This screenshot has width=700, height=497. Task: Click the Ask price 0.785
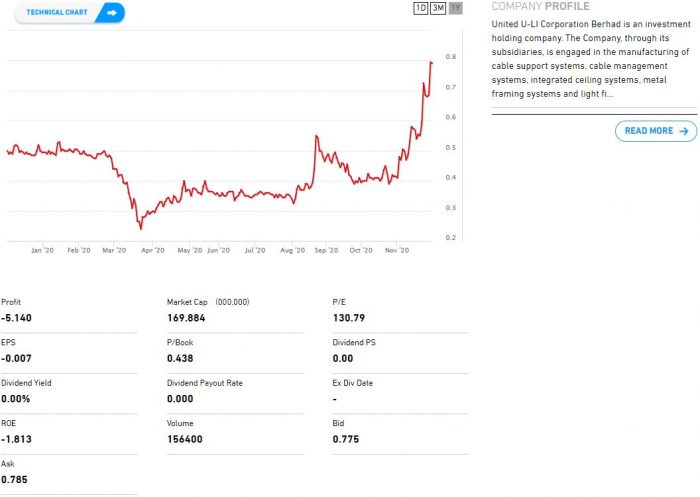14,480
